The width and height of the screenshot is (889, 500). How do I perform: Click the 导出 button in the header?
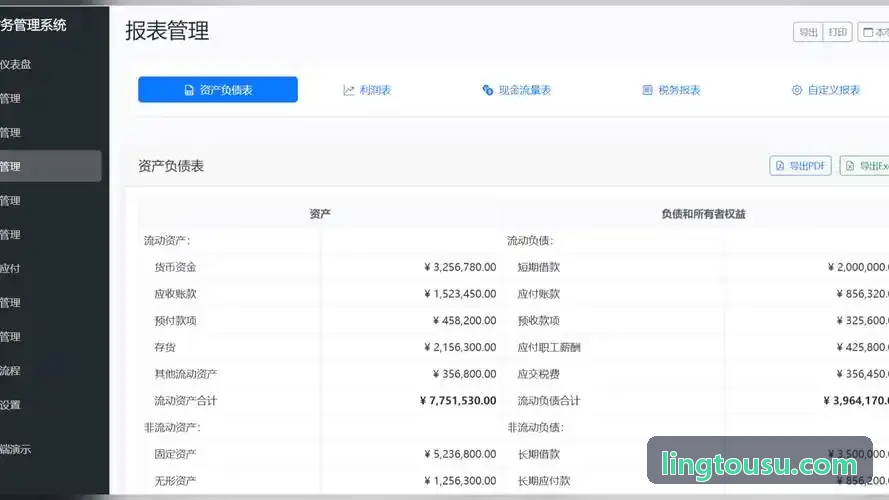click(x=808, y=32)
